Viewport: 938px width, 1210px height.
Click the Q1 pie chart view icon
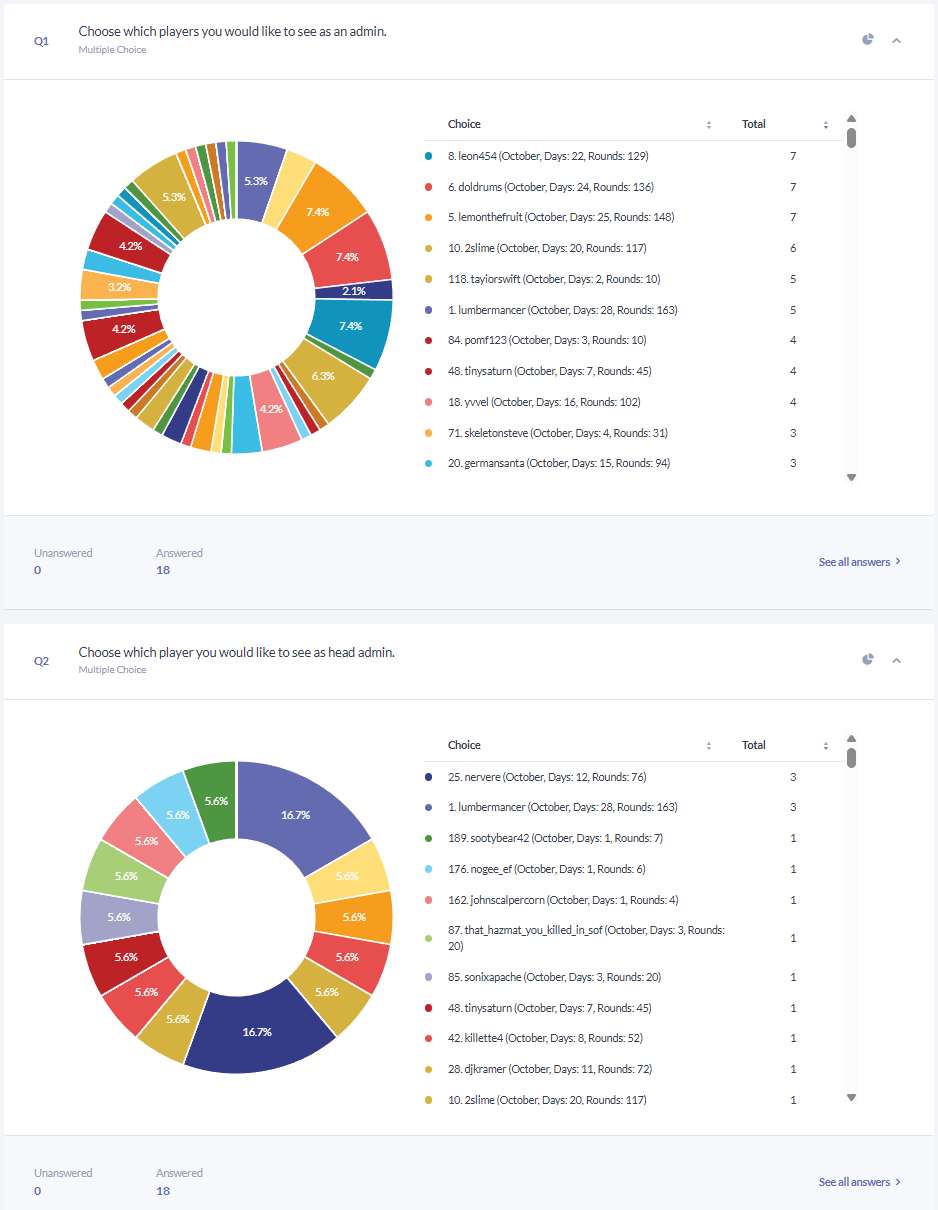click(868, 39)
